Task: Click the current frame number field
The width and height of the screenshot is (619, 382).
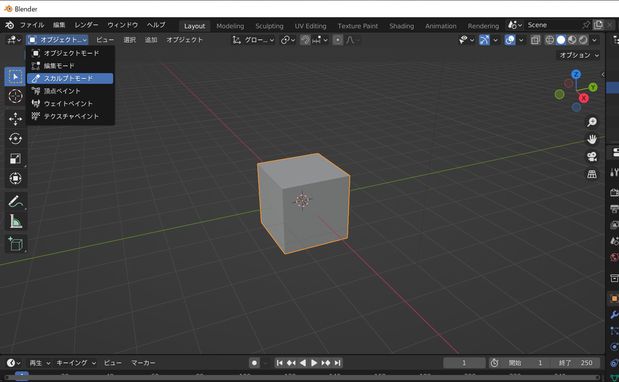Action: click(x=464, y=363)
